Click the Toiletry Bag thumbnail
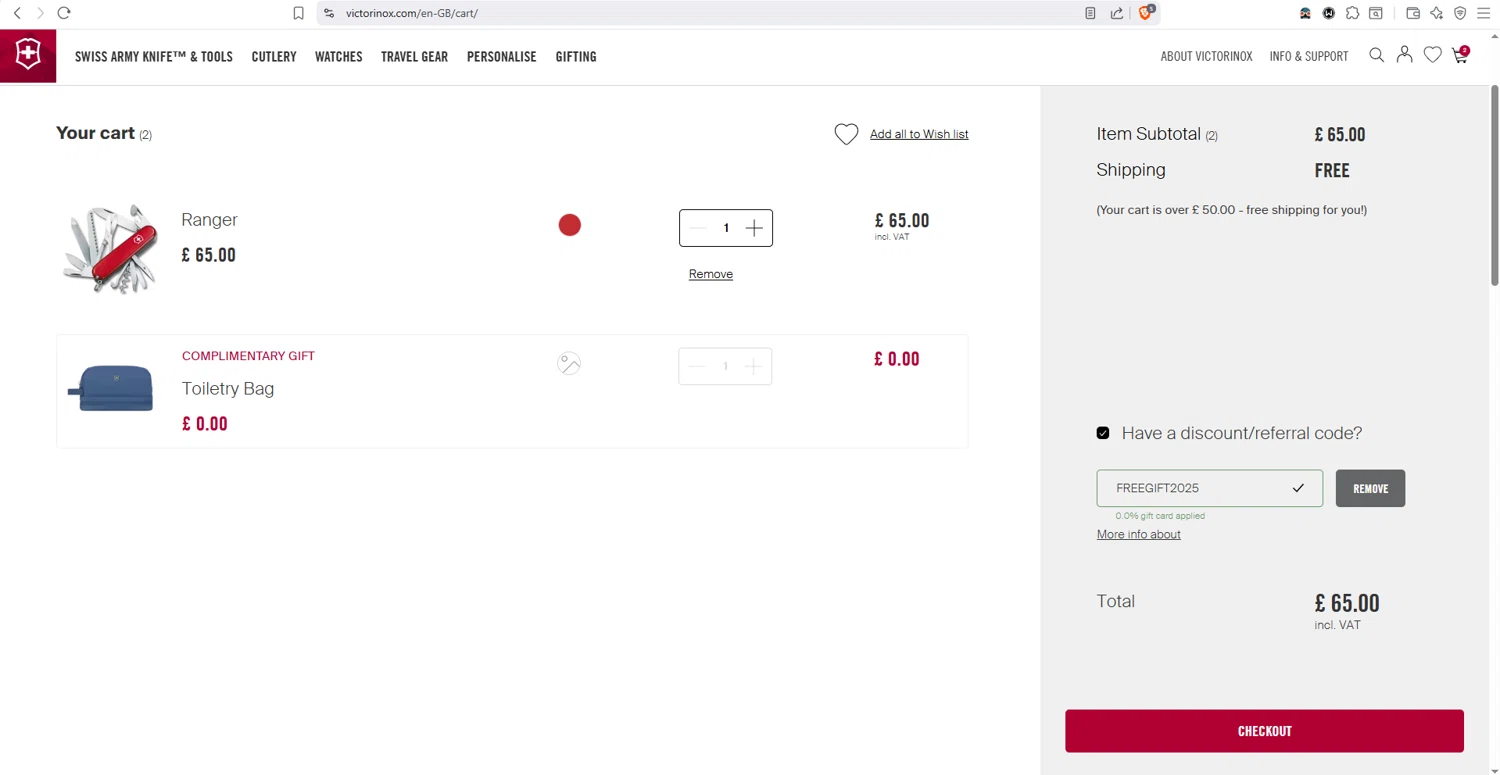The image size is (1500, 775). 111,389
